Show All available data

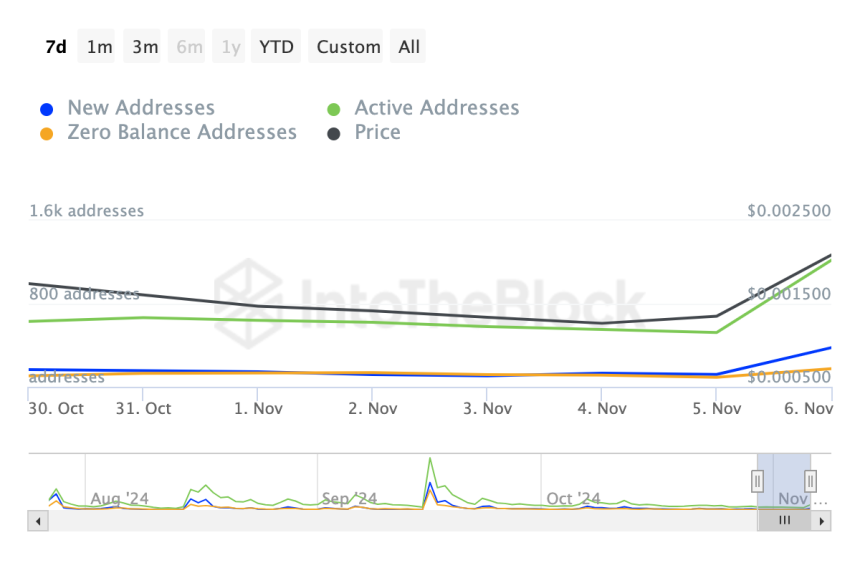pos(409,47)
